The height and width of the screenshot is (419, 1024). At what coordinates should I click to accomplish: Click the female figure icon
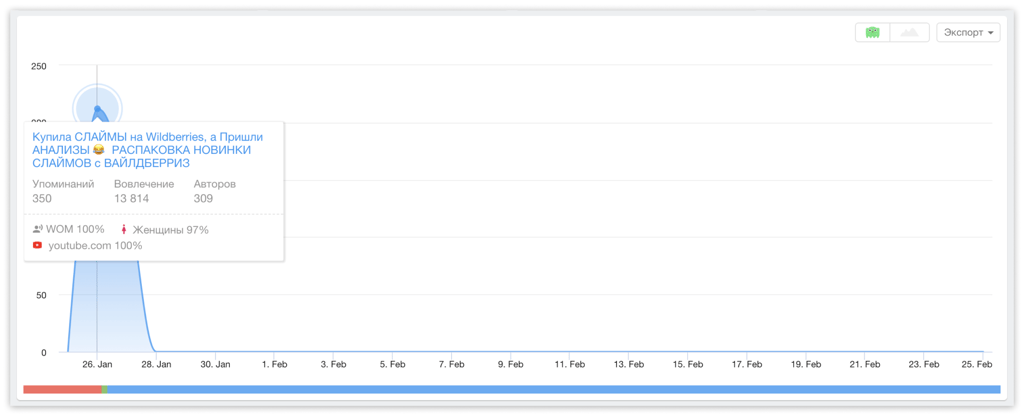tap(124, 229)
